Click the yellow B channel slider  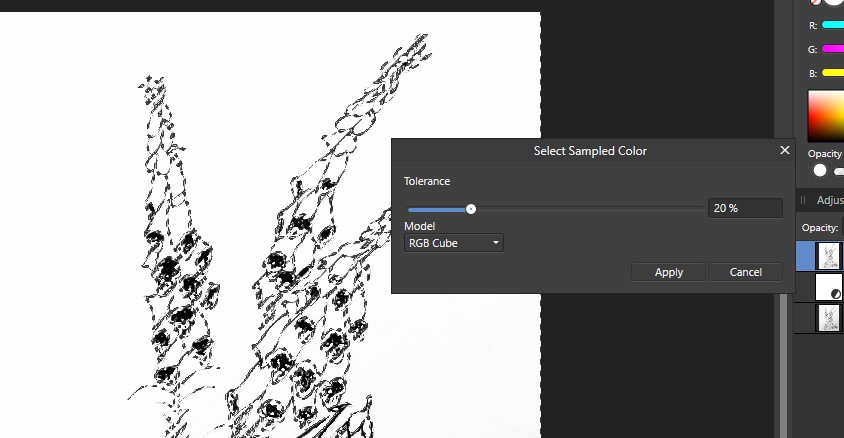833,73
